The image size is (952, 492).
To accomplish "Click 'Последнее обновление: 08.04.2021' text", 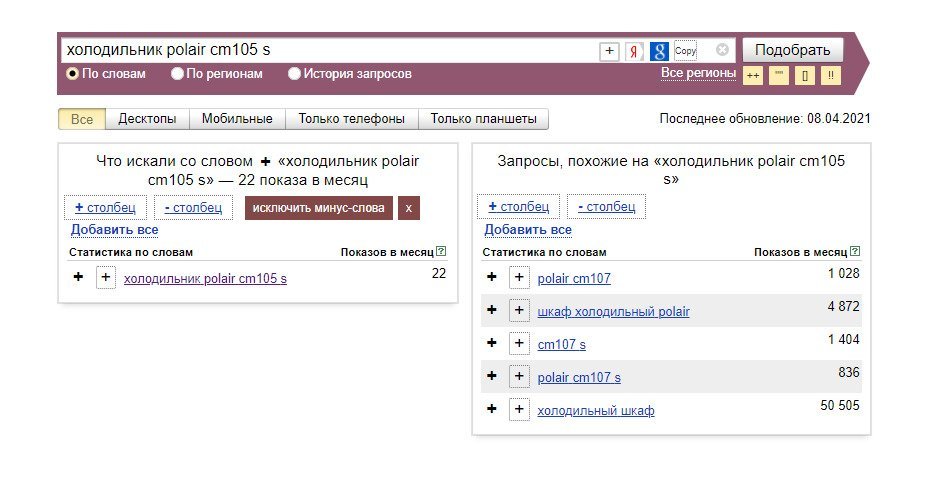I will click(765, 118).
